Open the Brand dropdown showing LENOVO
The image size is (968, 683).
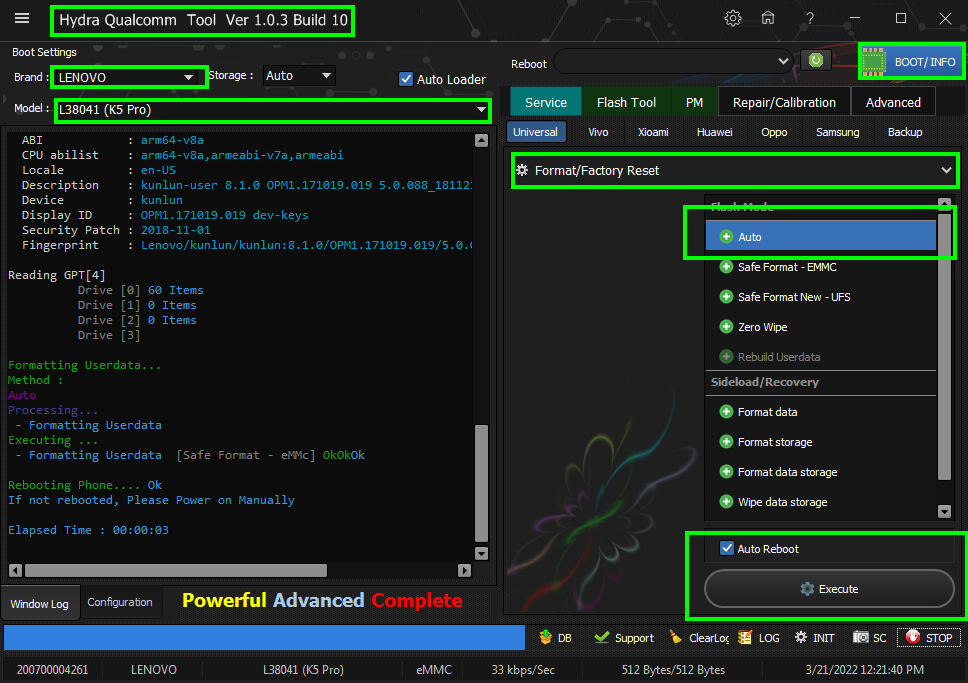(x=127, y=77)
